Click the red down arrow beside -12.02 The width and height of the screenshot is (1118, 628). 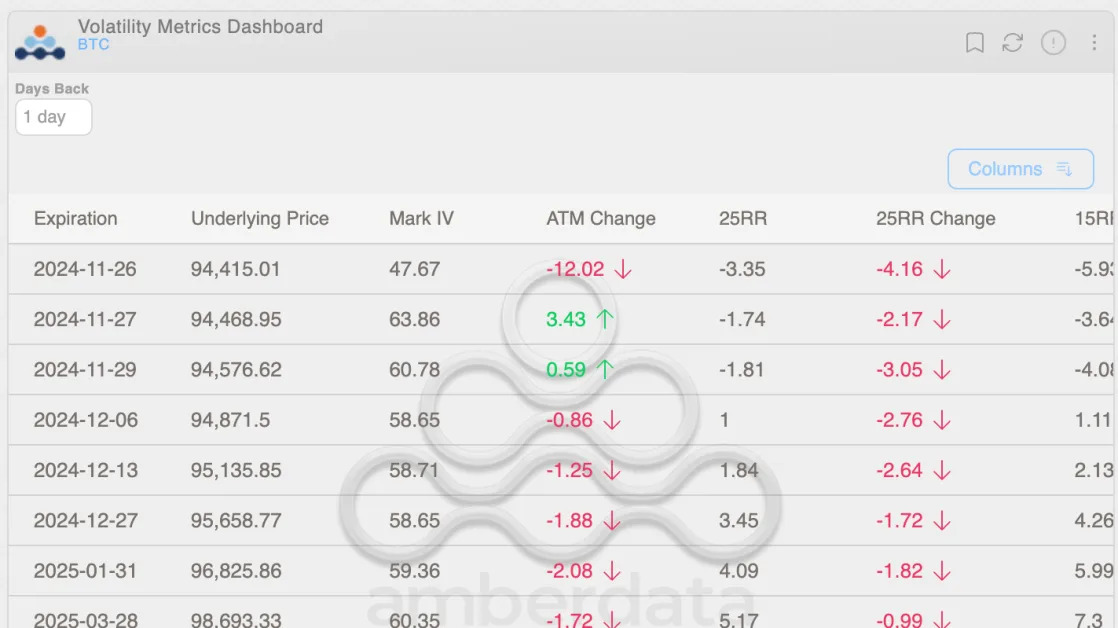click(622, 269)
